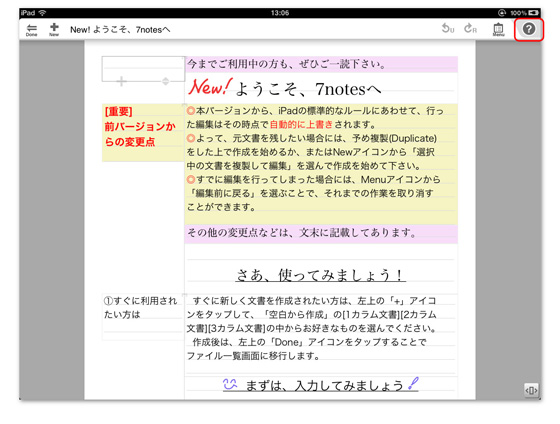Tap the red handwritten 'New!' text

(210, 87)
